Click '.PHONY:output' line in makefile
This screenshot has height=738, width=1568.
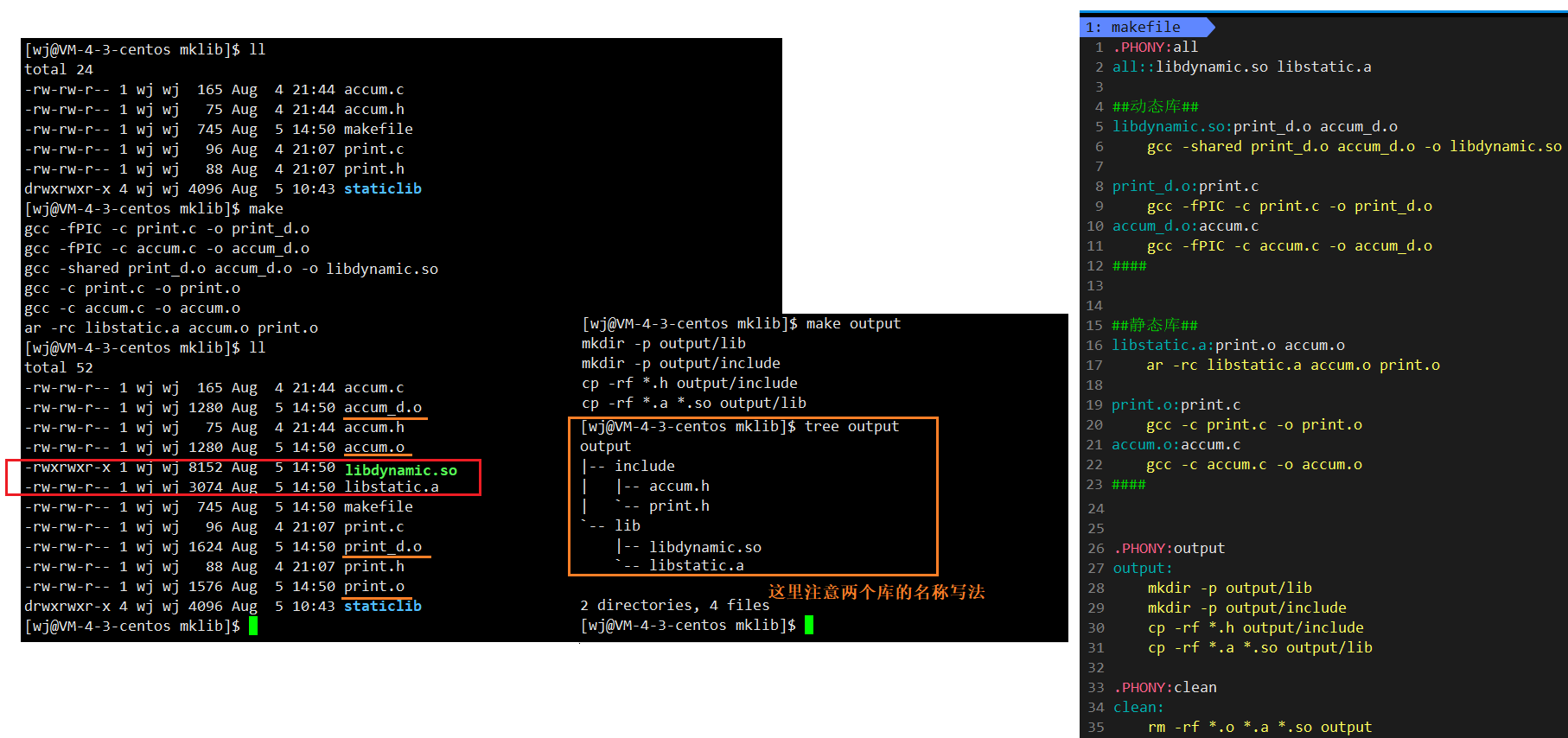[1169, 548]
